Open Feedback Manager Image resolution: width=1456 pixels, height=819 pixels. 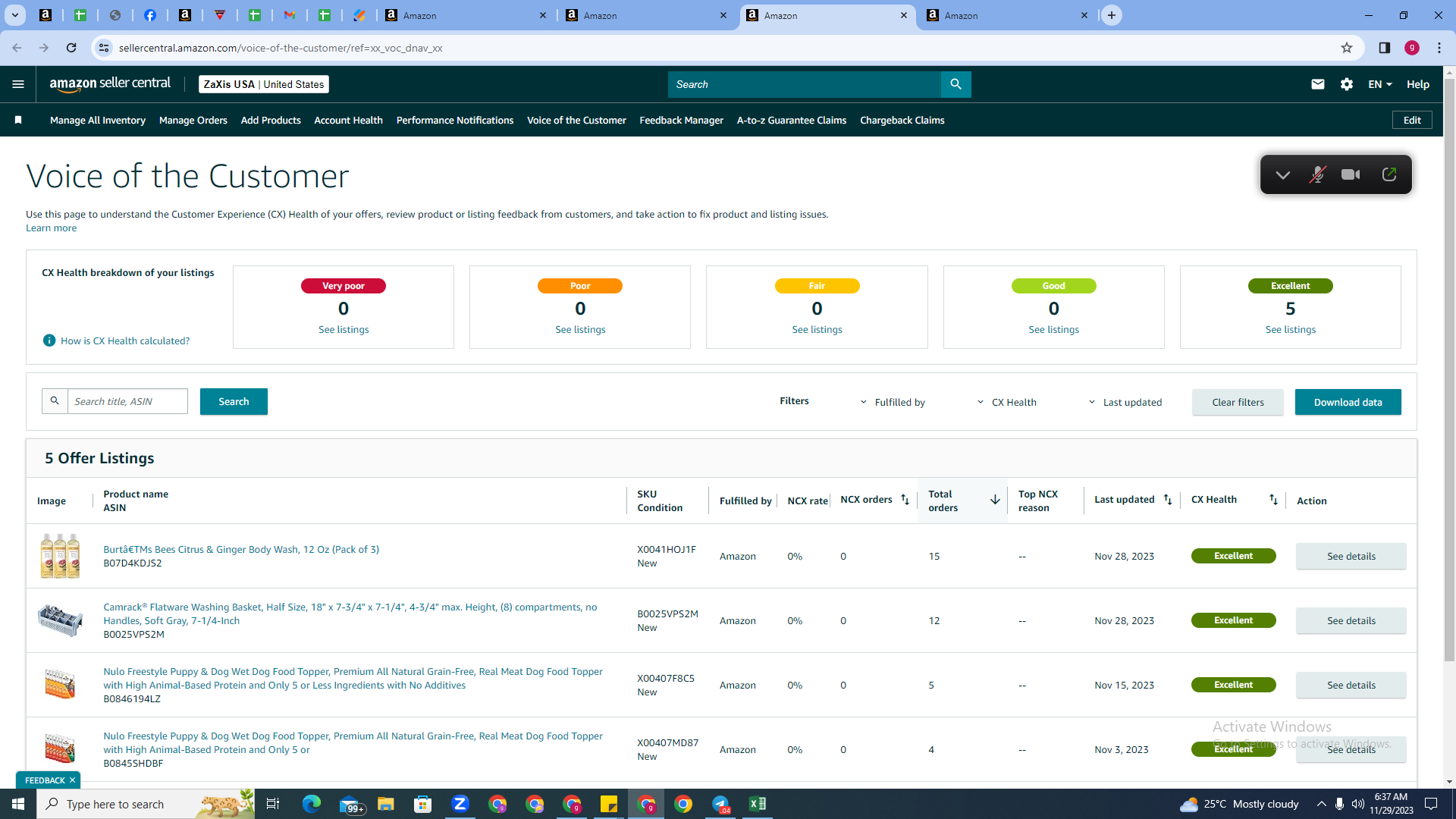[681, 120]
